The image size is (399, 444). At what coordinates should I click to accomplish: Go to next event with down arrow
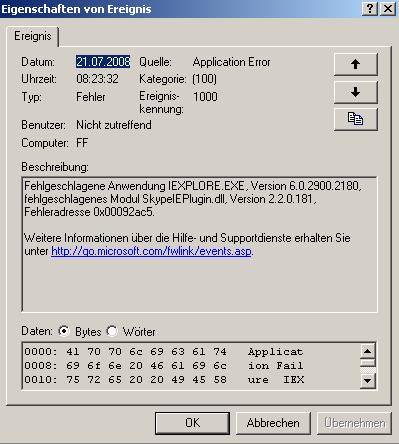pyautogui.click(x=356, y=92)
